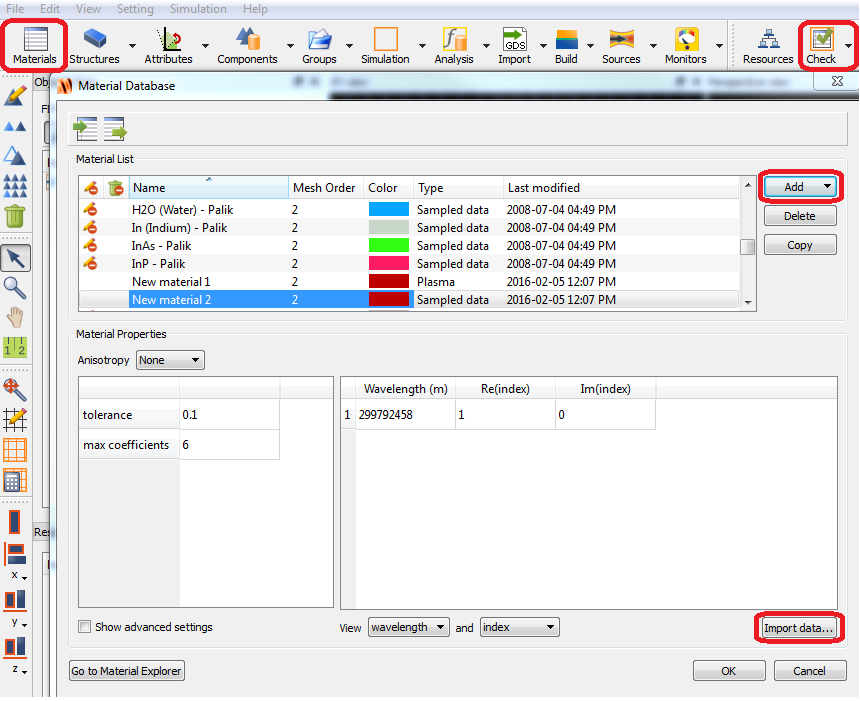
Task: Enable Show advanced settings checkbox
Action: 85,627
